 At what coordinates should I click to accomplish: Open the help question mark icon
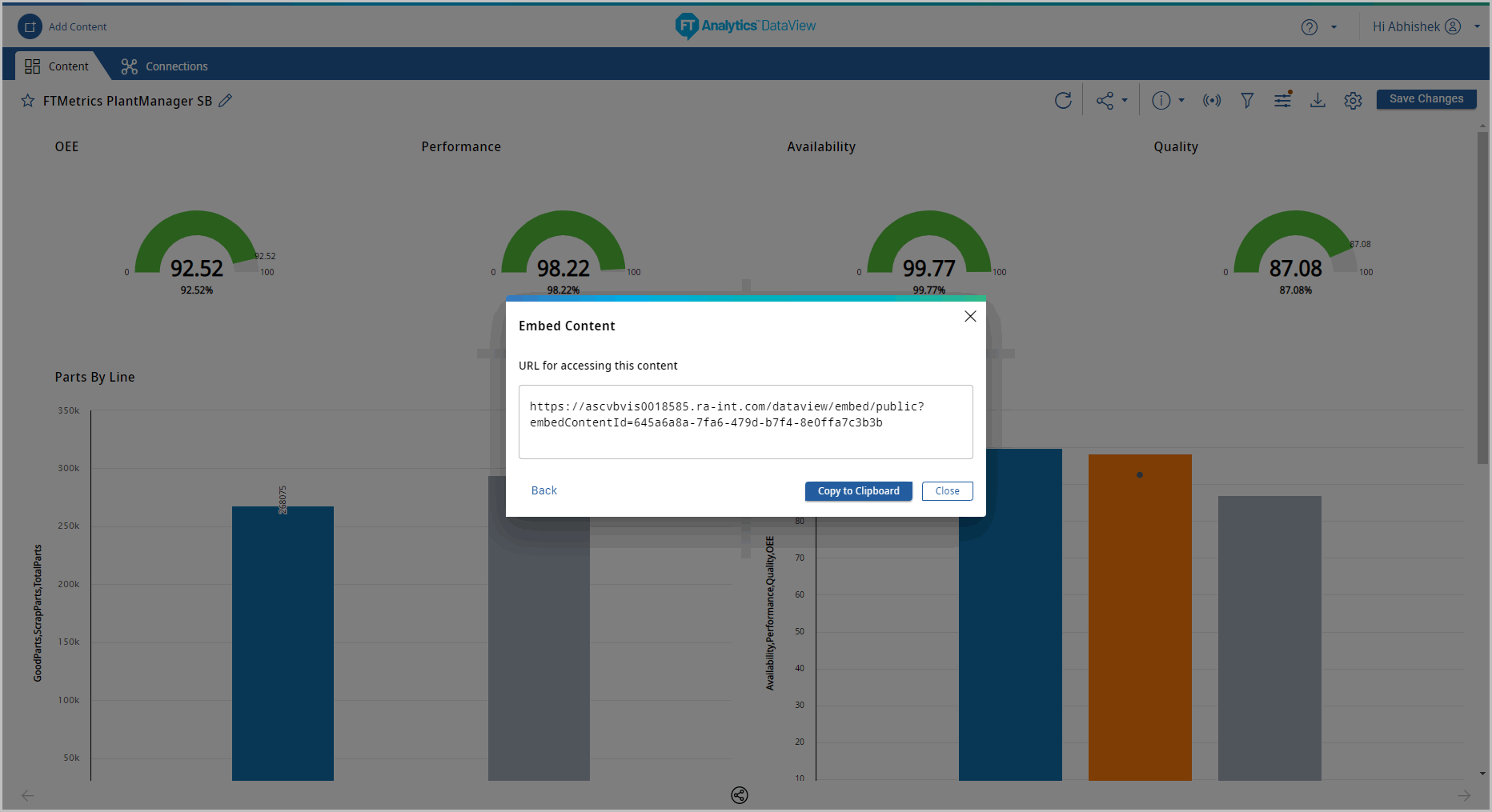click(1310, 27)
